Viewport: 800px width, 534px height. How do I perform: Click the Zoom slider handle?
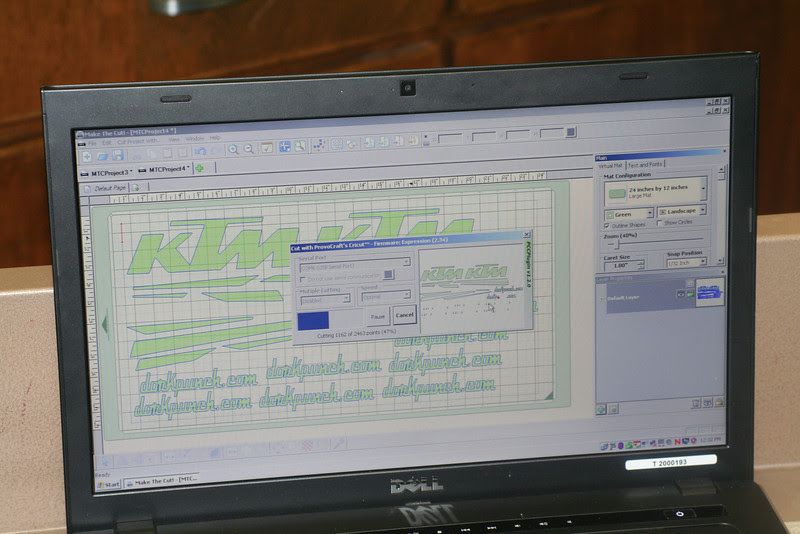[x=616, y=245]
